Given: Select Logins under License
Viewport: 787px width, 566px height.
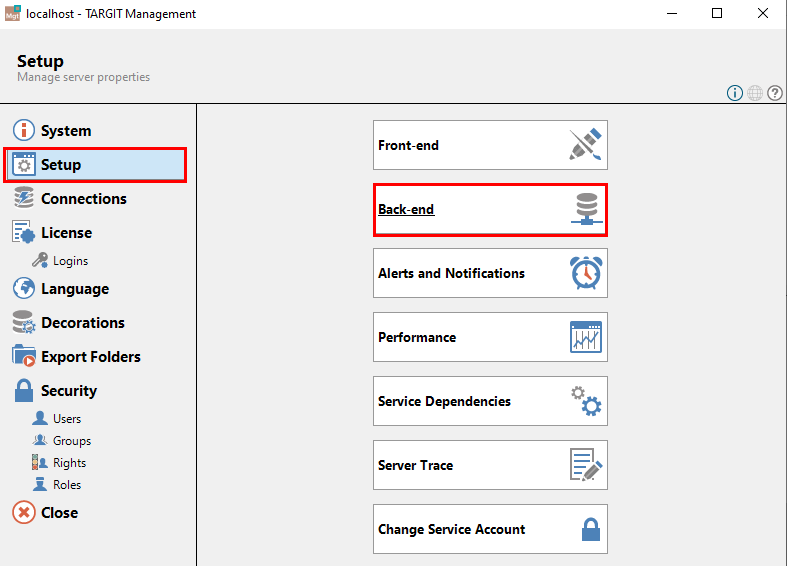Looking at the screenshot, I should pos(70,260).
